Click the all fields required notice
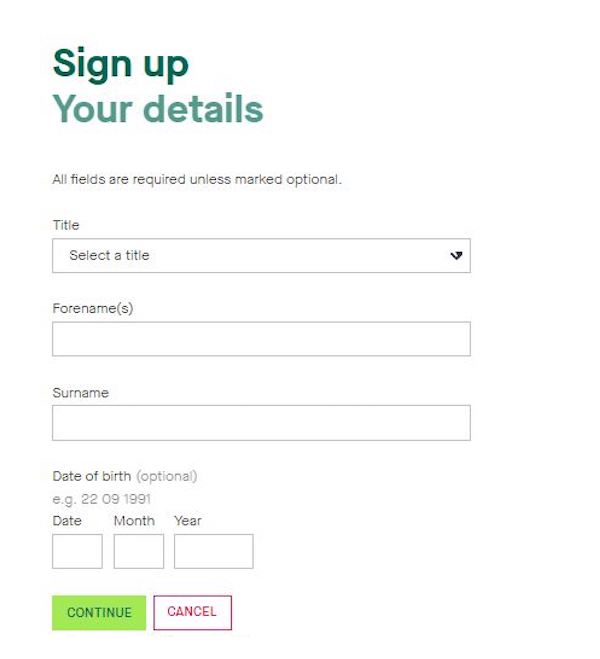Viewport: 600px width, 659px height. click(x=197, y=180)
